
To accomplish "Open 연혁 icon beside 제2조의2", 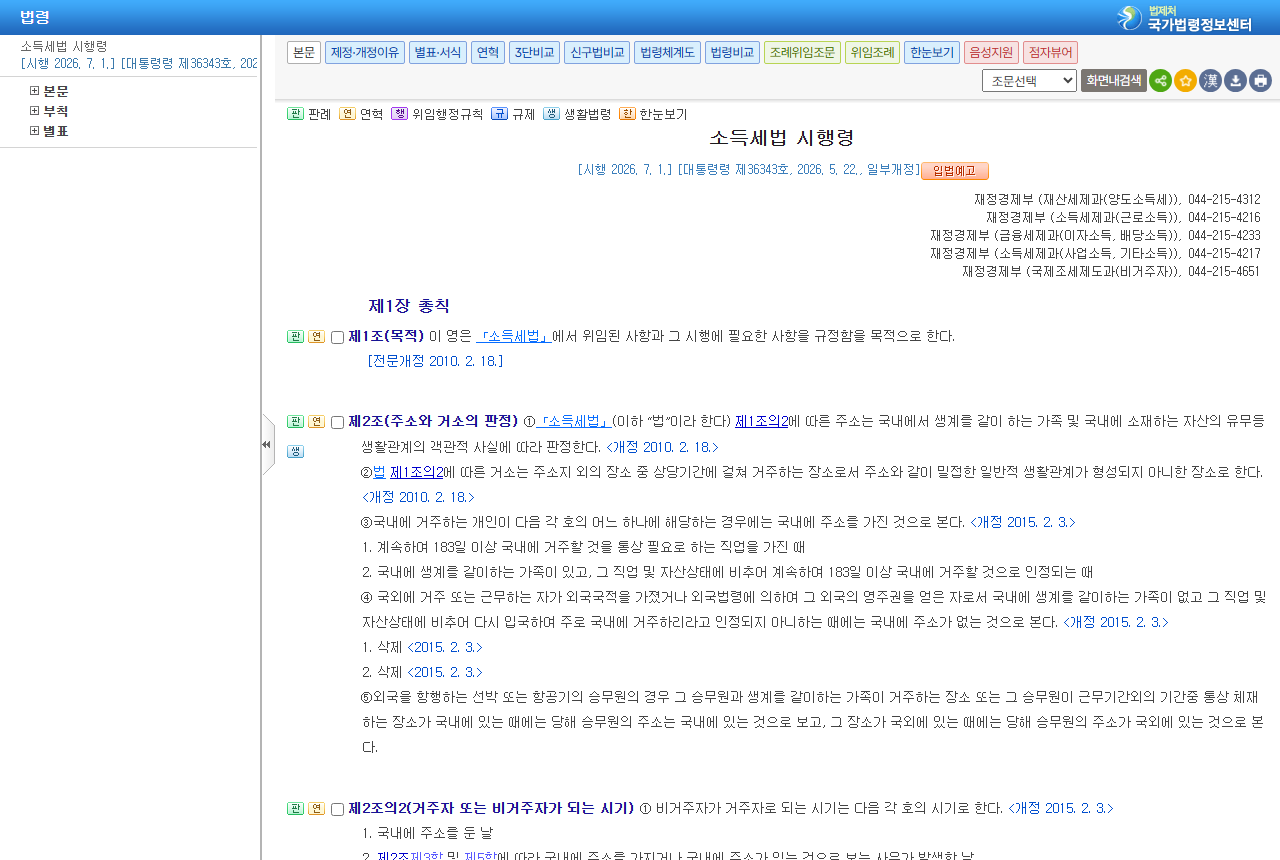I will (x=316, y=809).
